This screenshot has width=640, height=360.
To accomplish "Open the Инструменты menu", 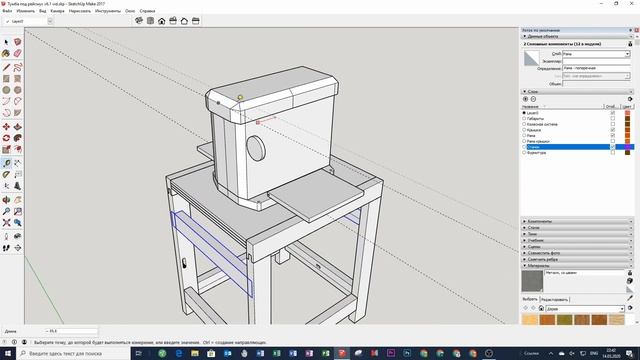I will (x=108, y=11).
